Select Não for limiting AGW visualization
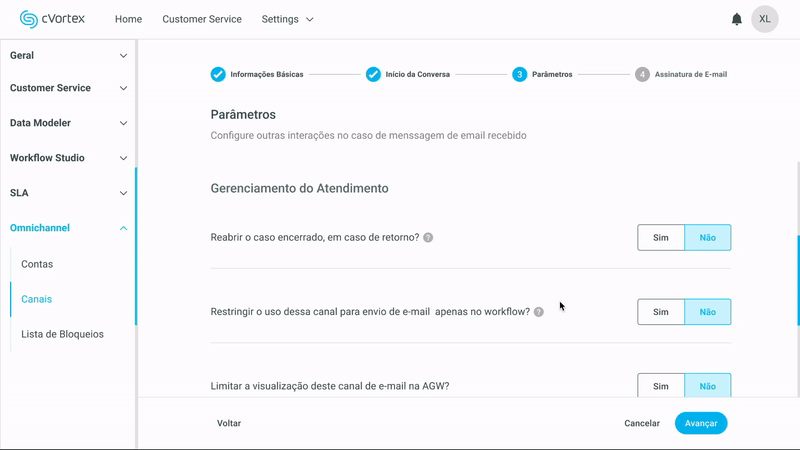Viewport: 800px width, 450px height. 708,386
